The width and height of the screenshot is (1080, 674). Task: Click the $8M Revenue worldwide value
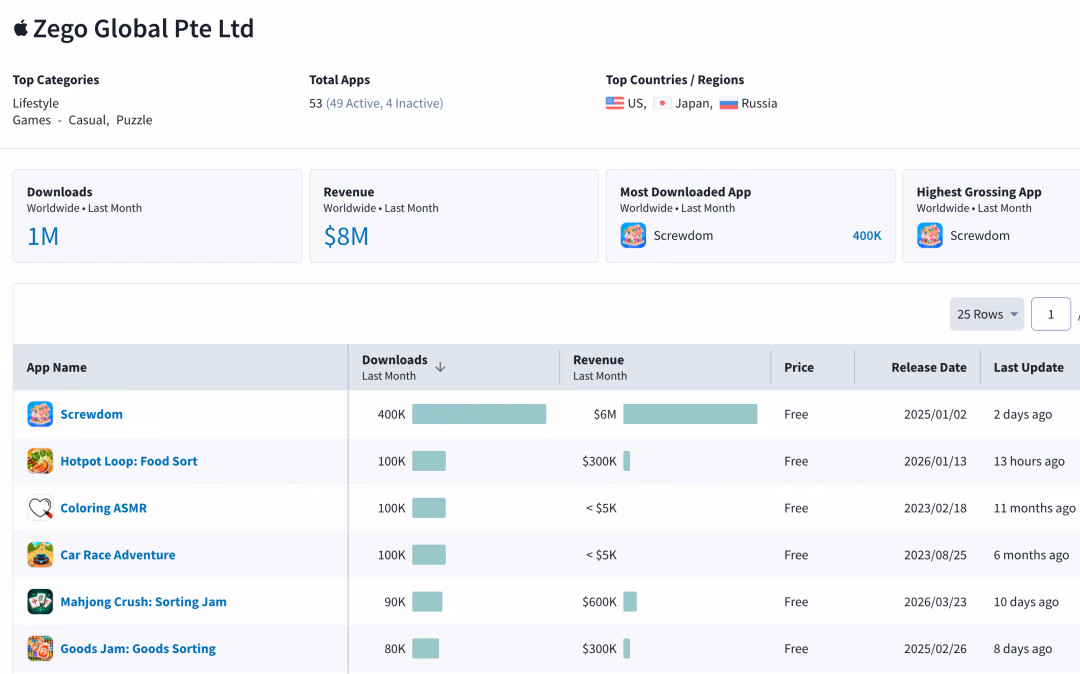click(346, 236)
